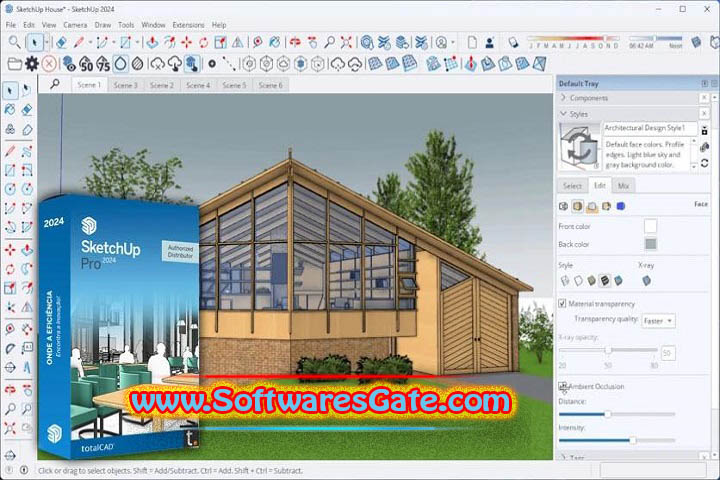The width and height of the screenshot is (720, 480).
Task: Click the Ambient Occlusion Intensity slider
Action: (617, 440)
